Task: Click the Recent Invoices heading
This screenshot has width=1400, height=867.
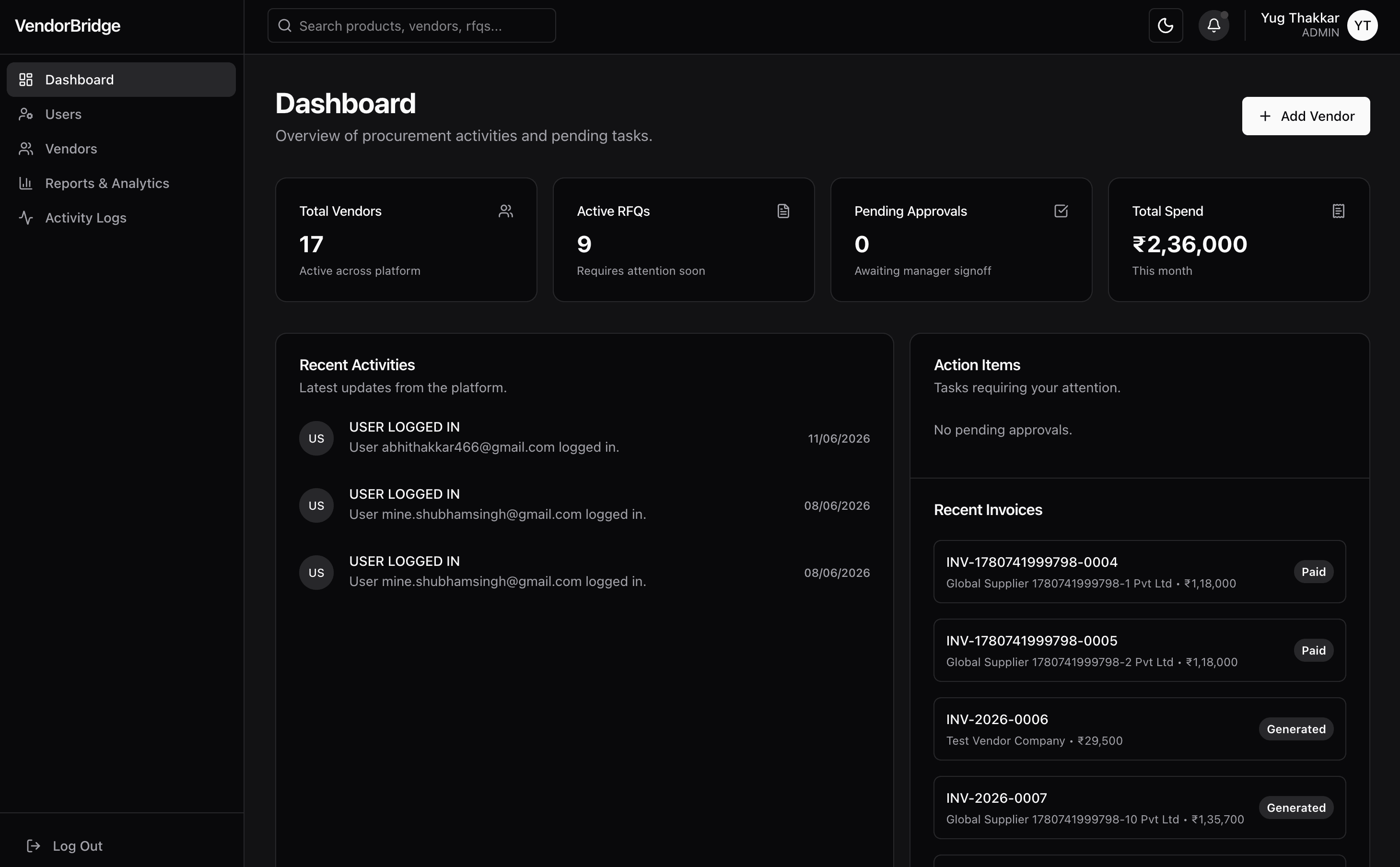Action: (988, 510)
